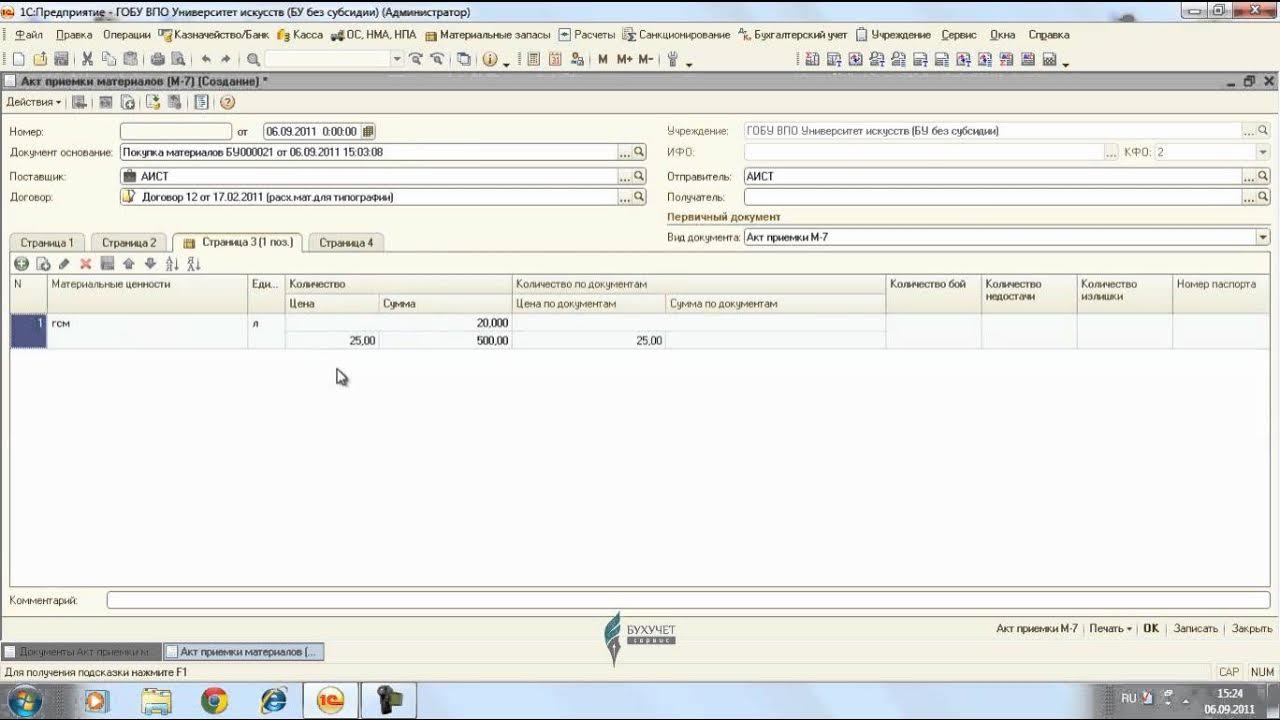Switch to the Страница 4 tab
The image size is (1280, 720).
(x=346, y=242)
